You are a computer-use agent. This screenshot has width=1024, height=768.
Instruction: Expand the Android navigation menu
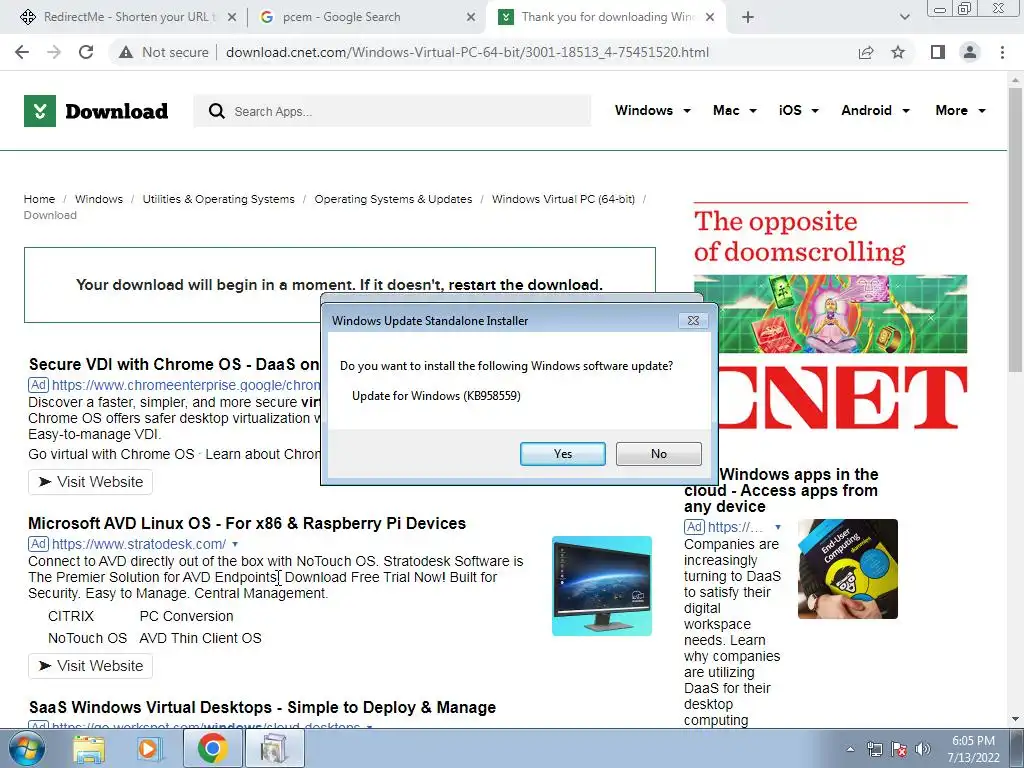coord(875,110)
